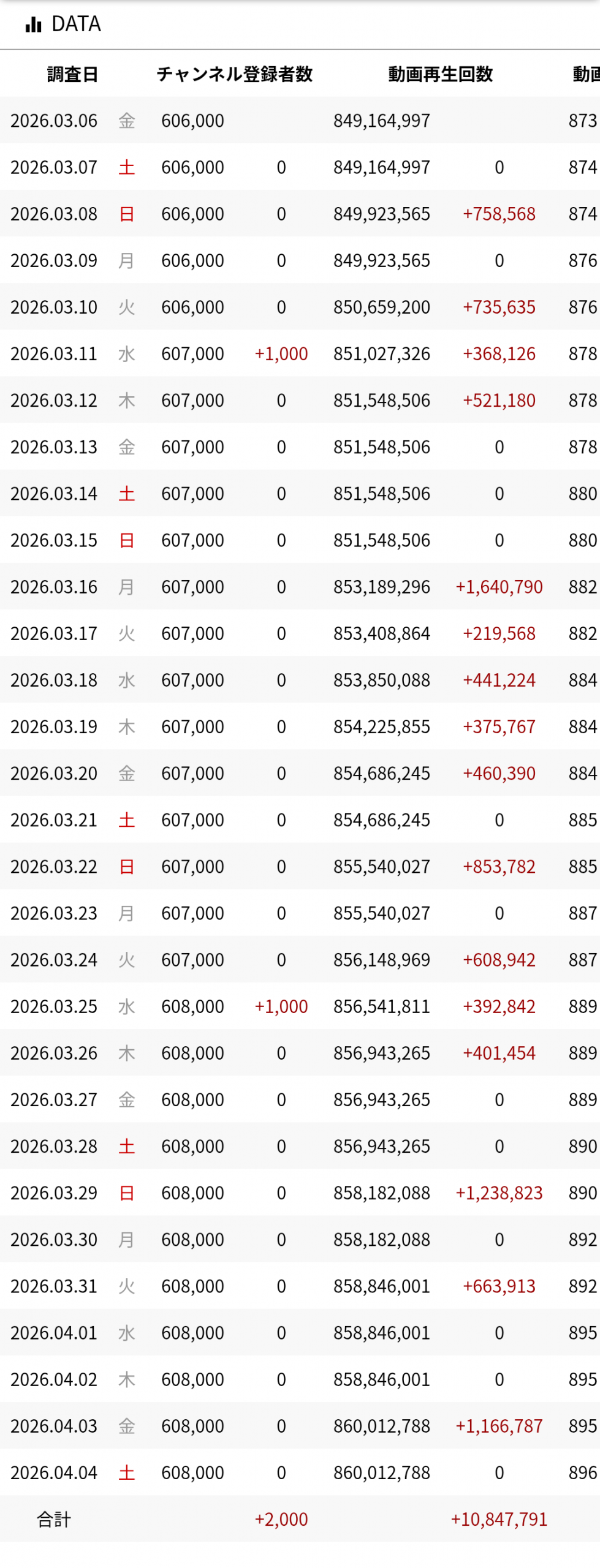Image resolution: width=600 pixels, height=1568 pixels.
Task: Click the +758,568 view increase value
Action: [x=498, y=214]
